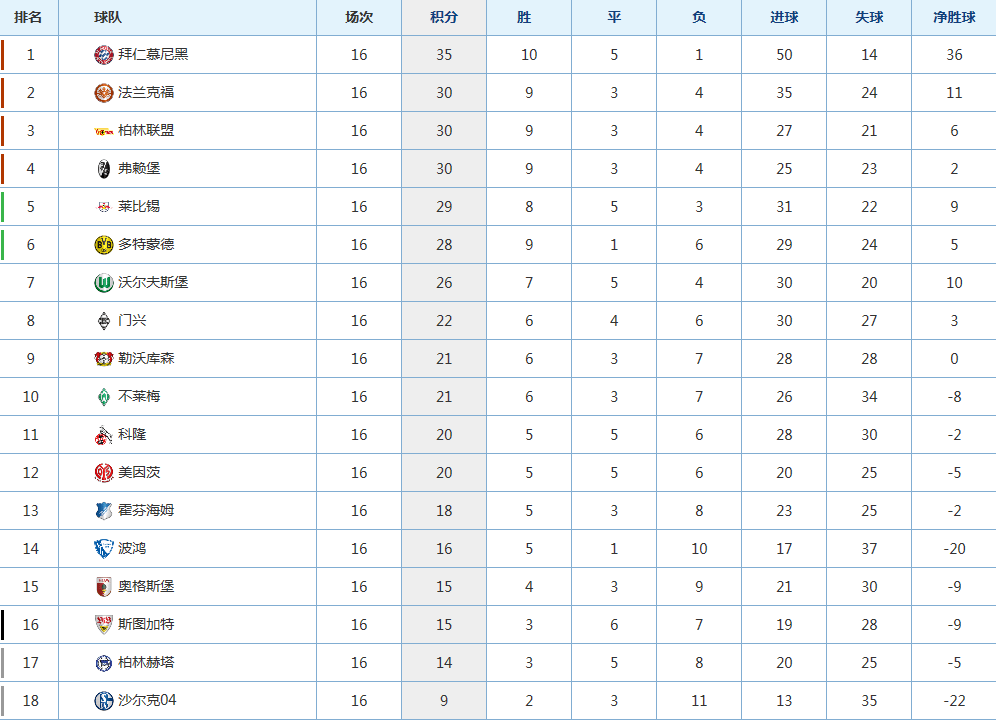Viewport: 996px width, 728px height.
Task: Click the Schalke 04 blue crest
Action: (104, 701)
